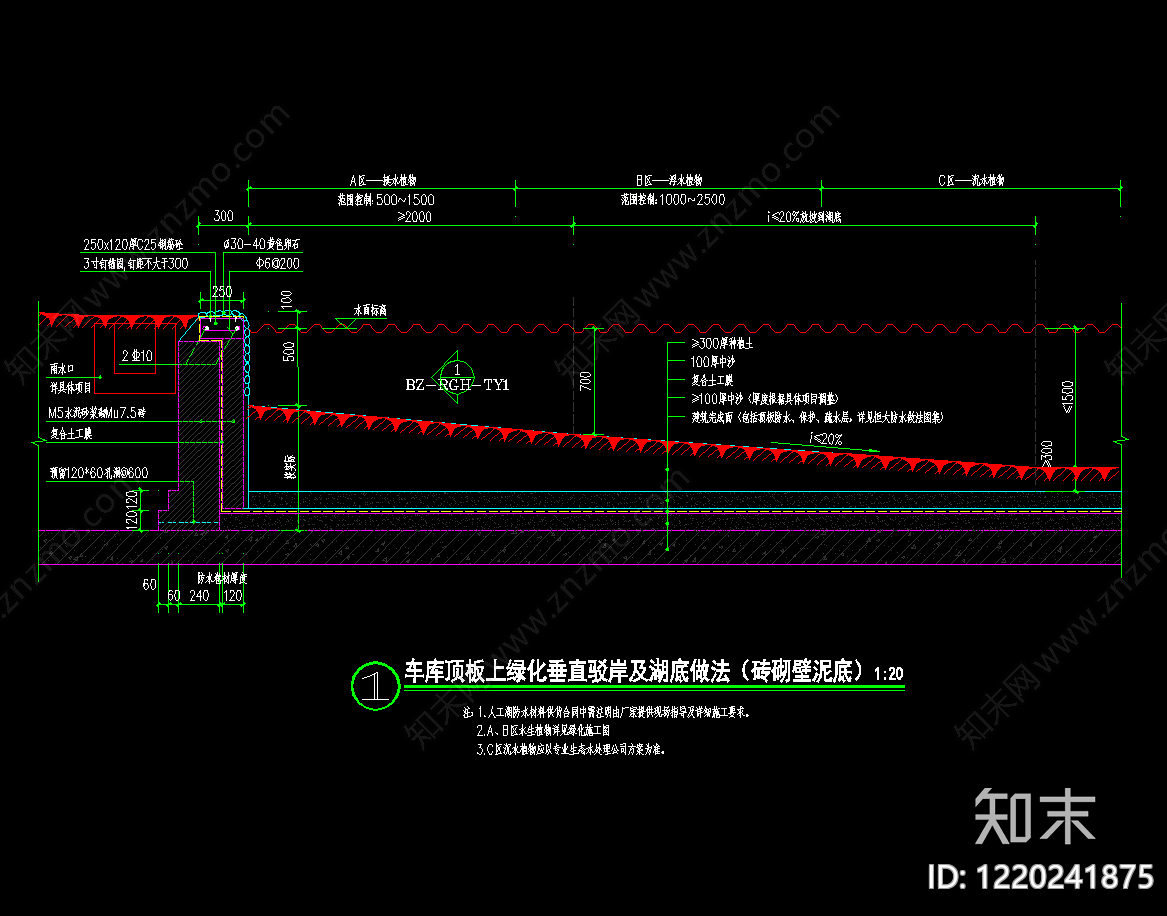Click the ø30-40 yellow pebble annotation
The width and height of the screenshot is (1167, 916).
click(x=261, y=244)
